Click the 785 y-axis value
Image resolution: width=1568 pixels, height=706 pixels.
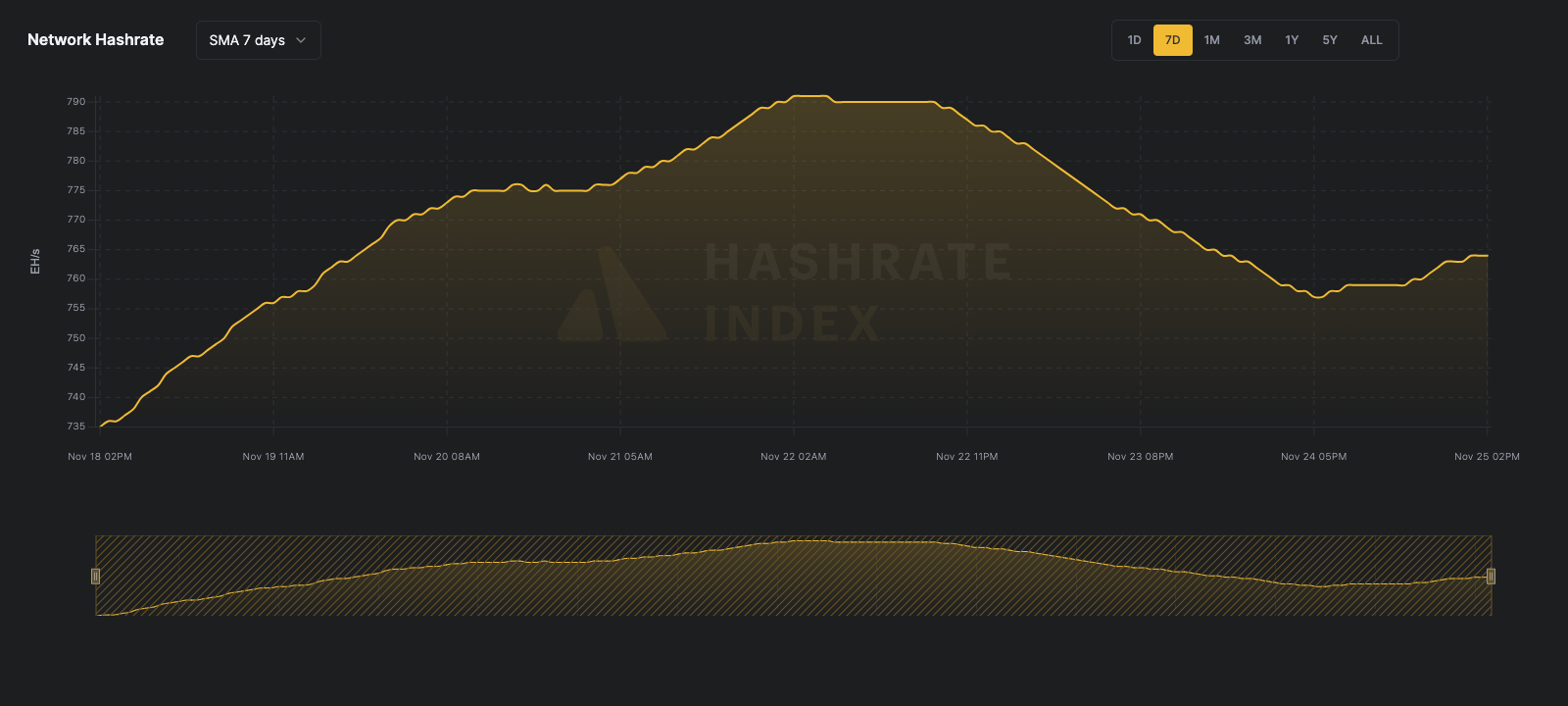pos(76,131)
